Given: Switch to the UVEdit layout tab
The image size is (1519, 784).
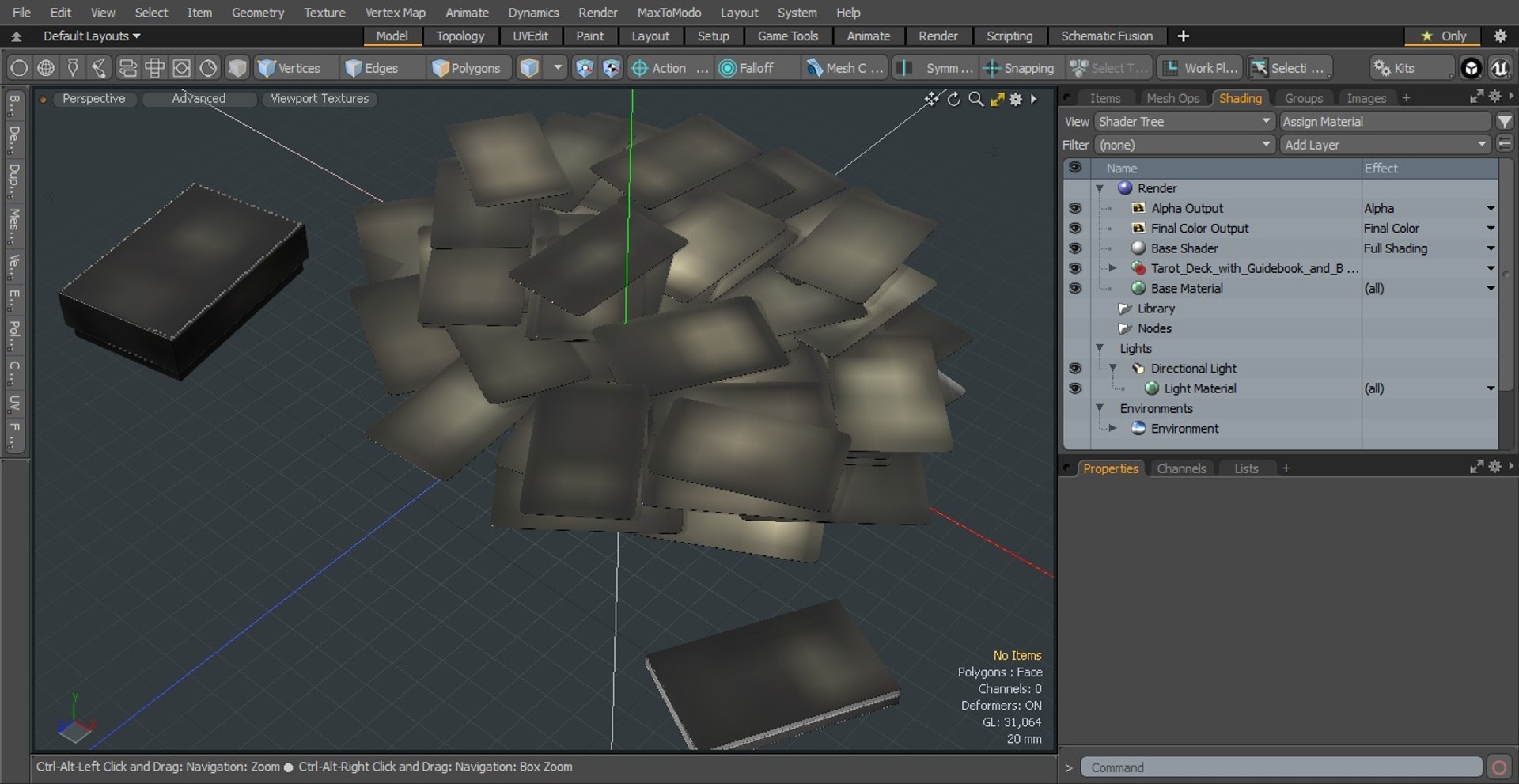Looking at the screenshot, I should [530, 36].
